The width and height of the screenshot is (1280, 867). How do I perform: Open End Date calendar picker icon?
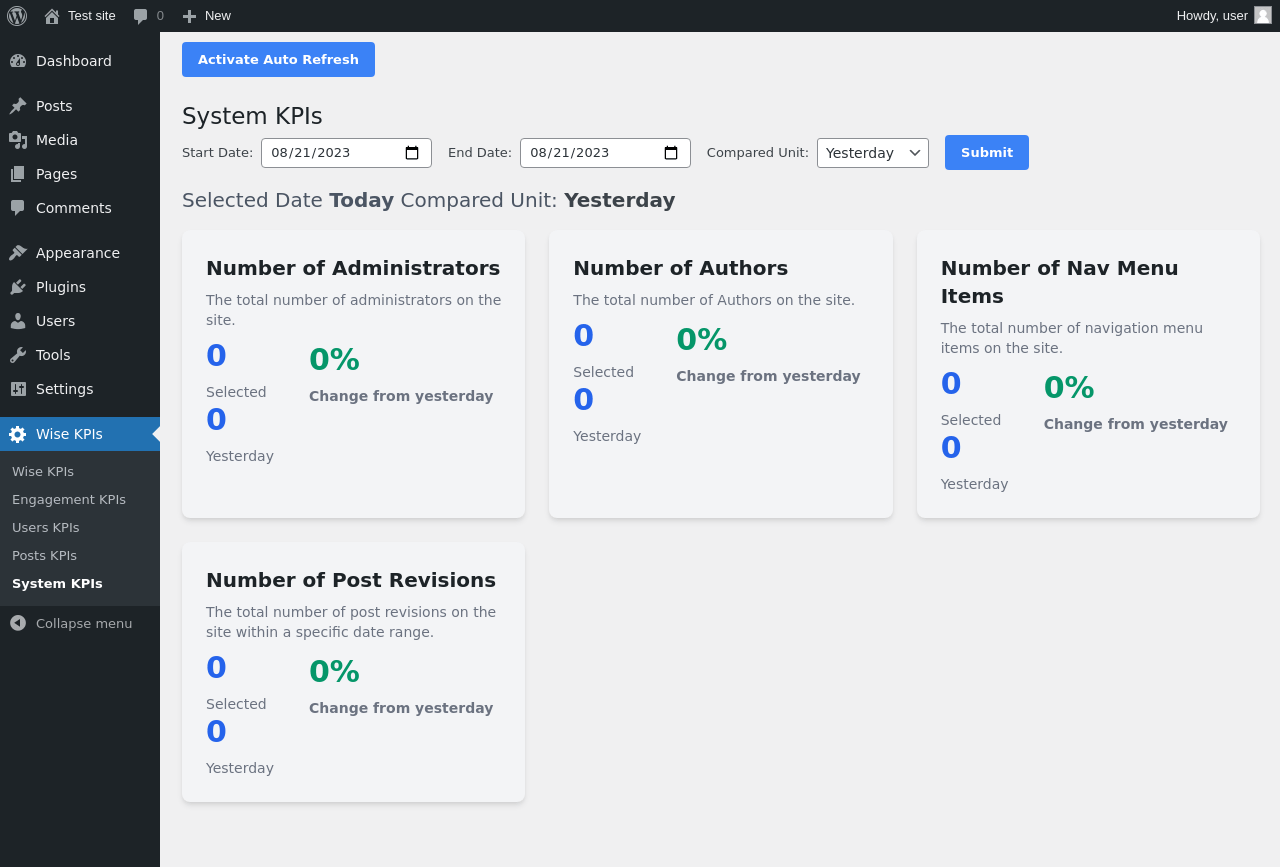coord(671,153)
